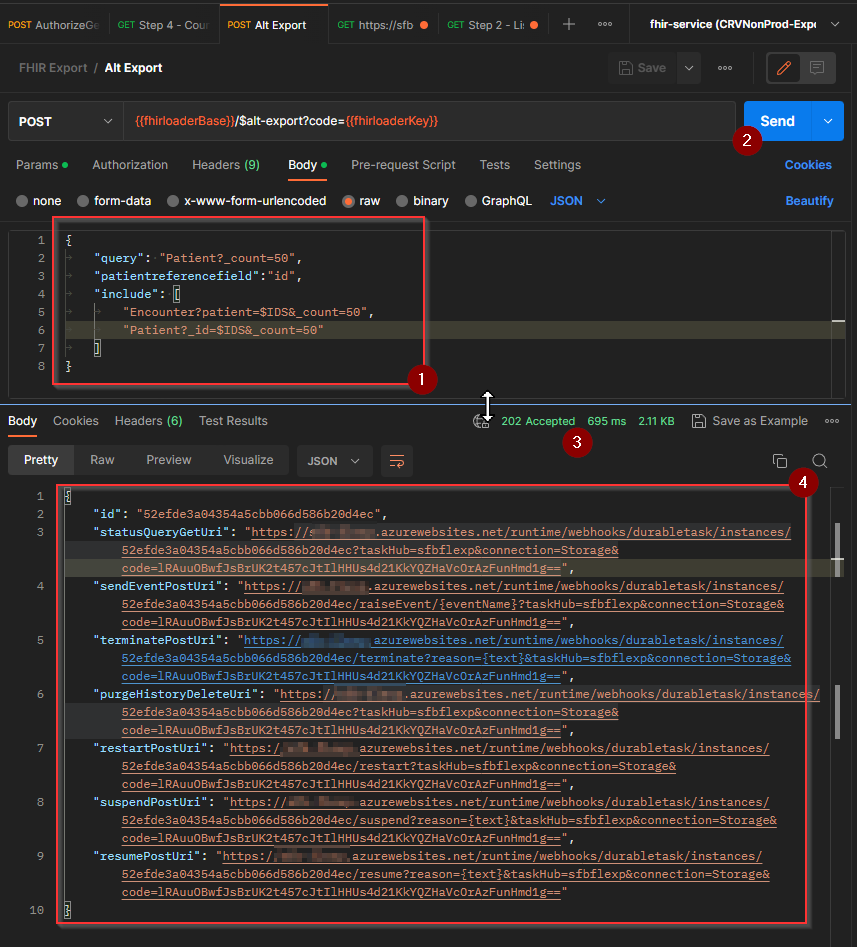
Task: Select the GraphQL body type
Action: click(x=498, y=201)
